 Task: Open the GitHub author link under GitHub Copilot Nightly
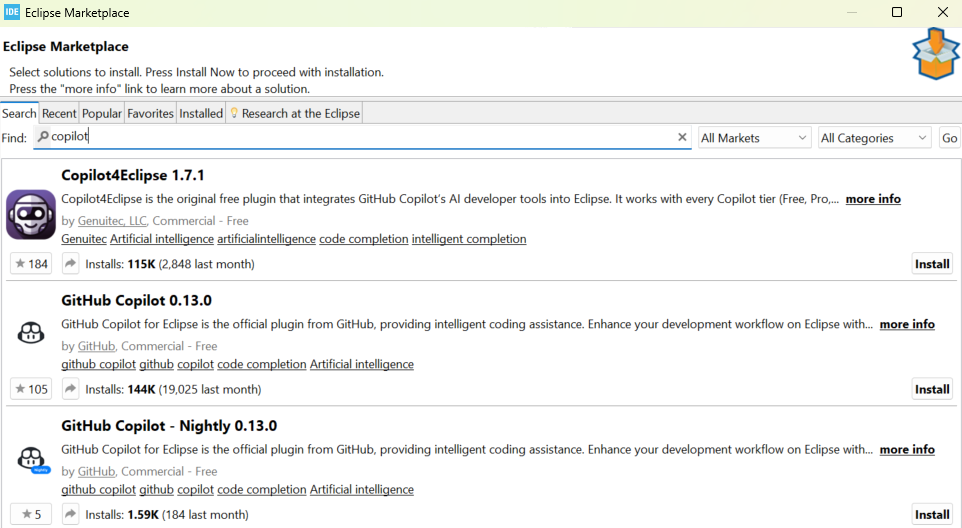[96, 471]
